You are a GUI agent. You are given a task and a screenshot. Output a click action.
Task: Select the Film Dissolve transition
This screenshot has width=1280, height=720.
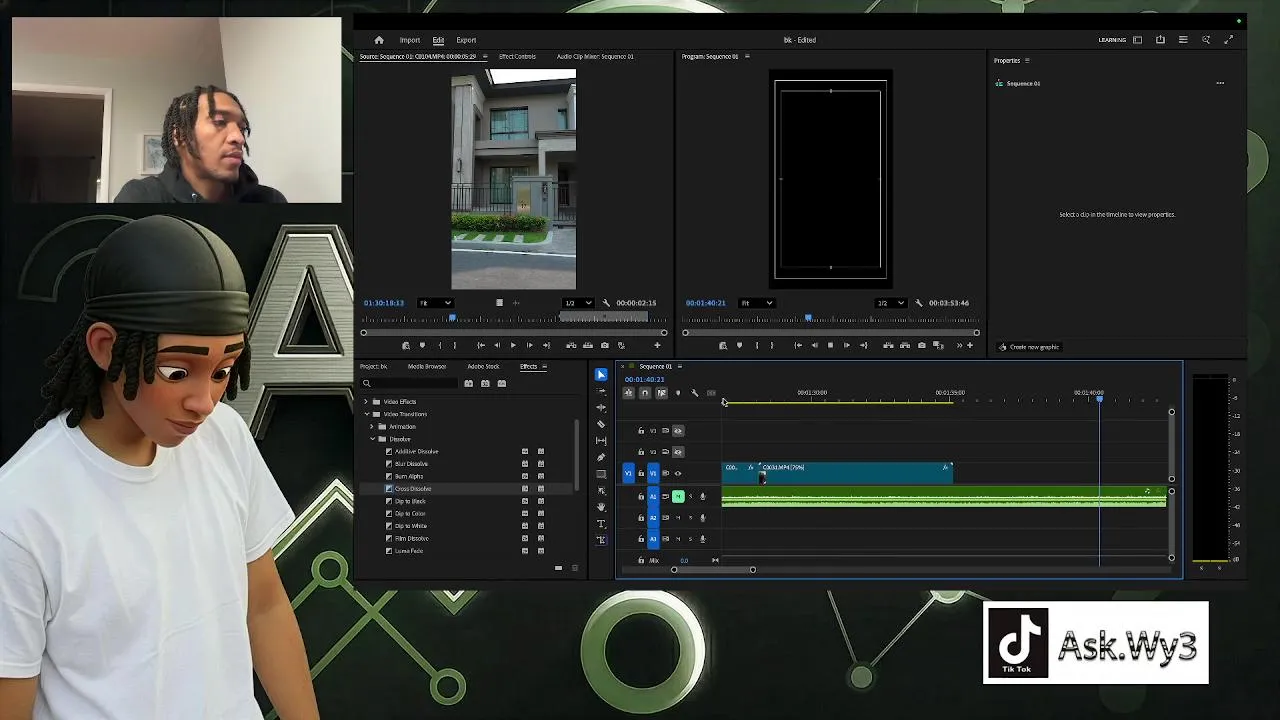point(411,539)
